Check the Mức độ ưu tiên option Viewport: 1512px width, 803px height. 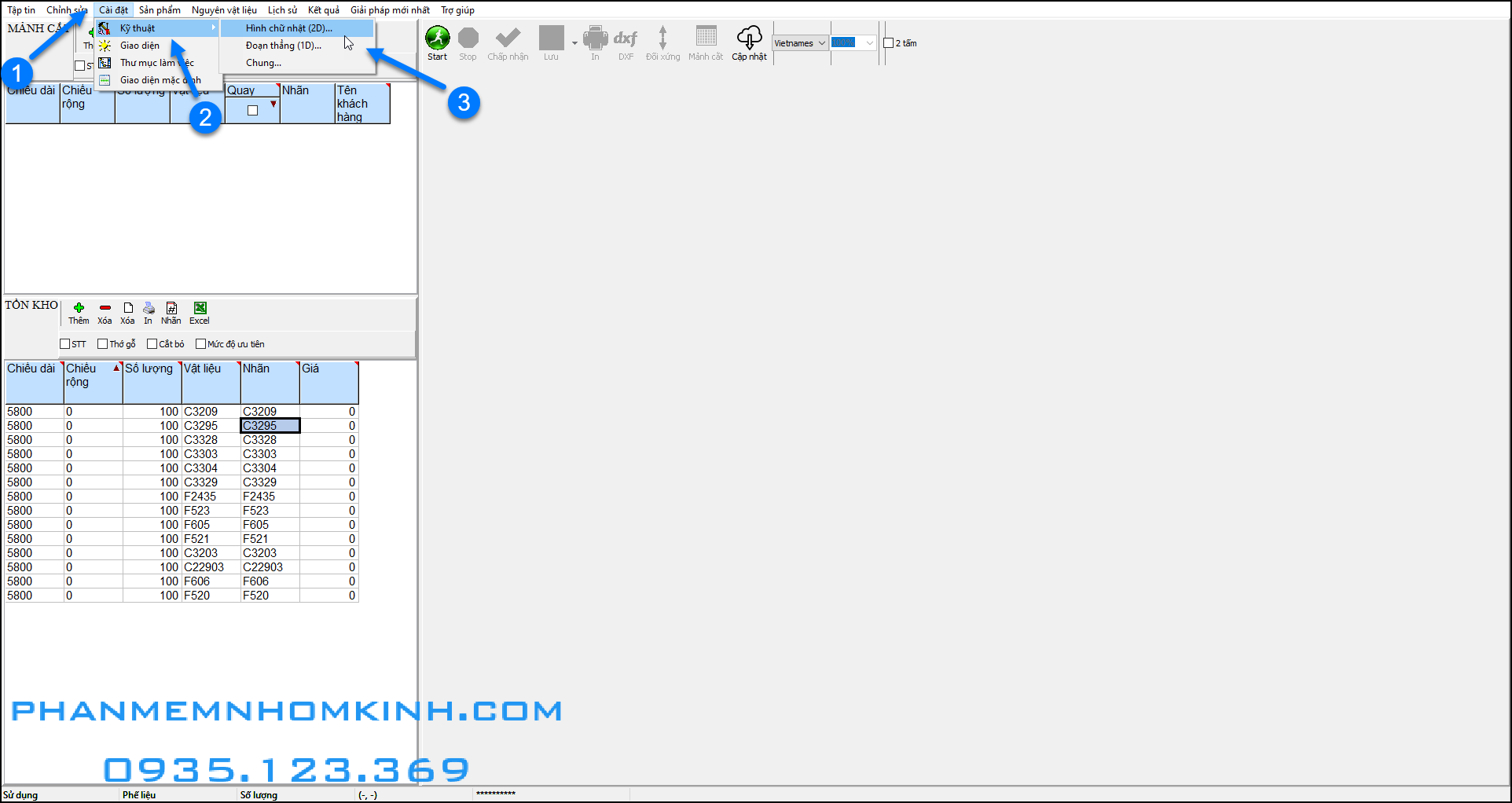tap(201, 344)
